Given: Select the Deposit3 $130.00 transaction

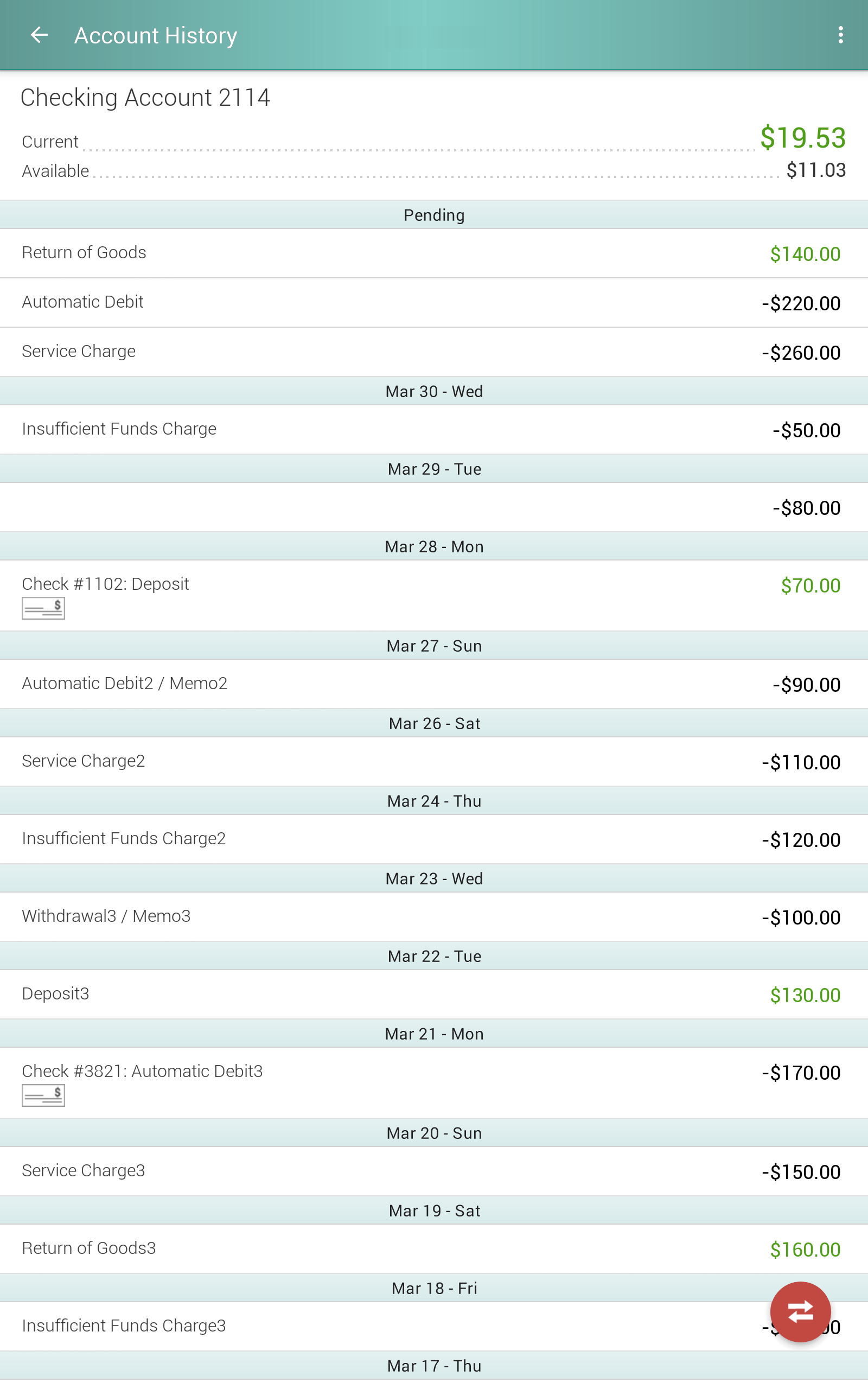Looking at the screenshot, I should click(x=434, y=993).
